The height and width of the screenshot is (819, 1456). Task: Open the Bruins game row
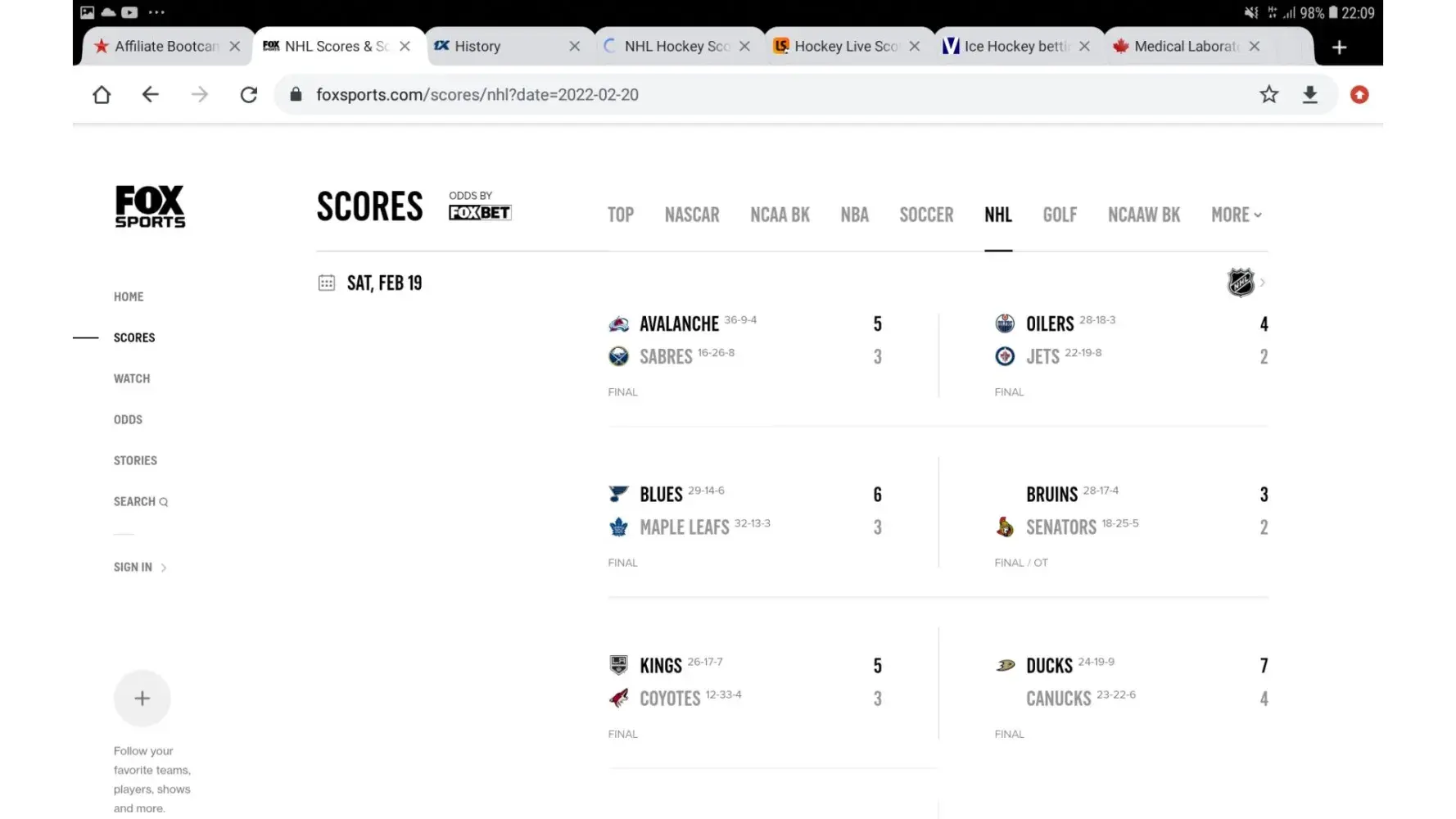(1131, 495)
